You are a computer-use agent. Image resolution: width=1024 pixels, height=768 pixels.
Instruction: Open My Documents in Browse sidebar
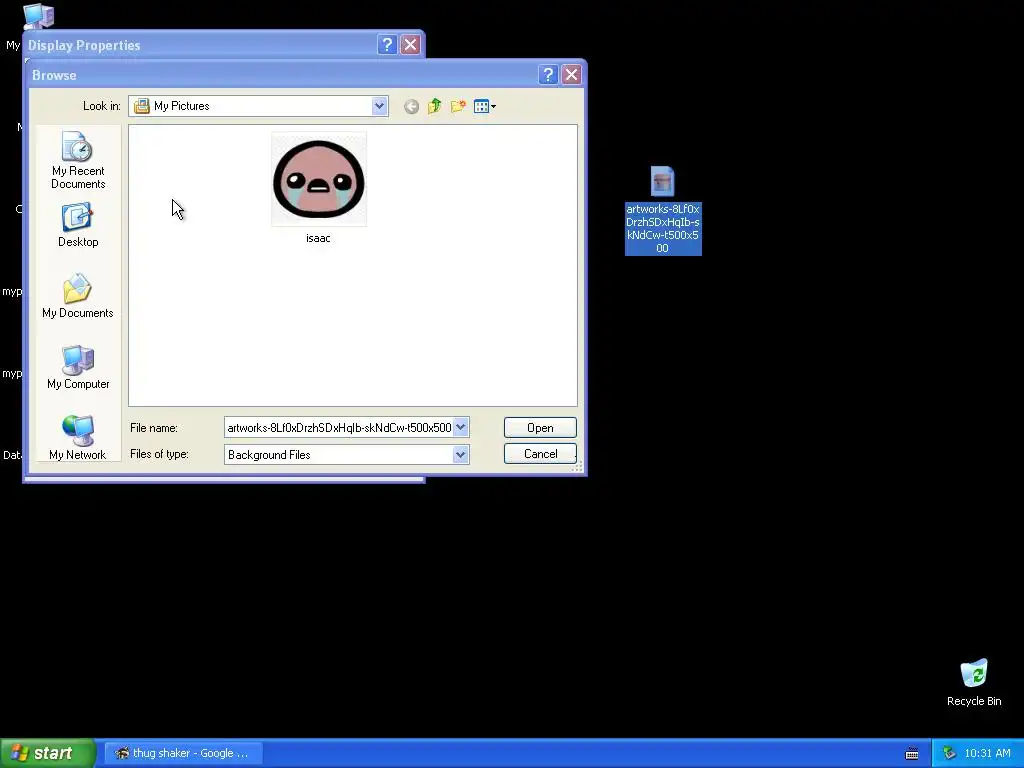point(78,296)
